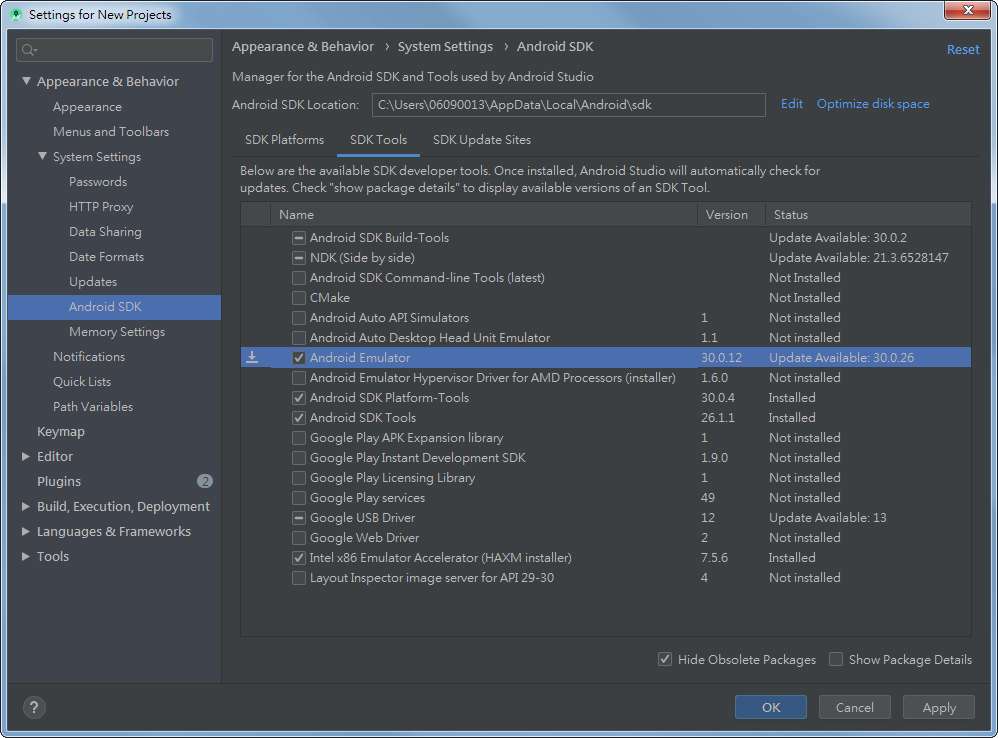The height and width of the screenshot is (738, 998).
Task: Toggle Hide Obsolete Packages checkbox
Action: (x=664, y=659)
